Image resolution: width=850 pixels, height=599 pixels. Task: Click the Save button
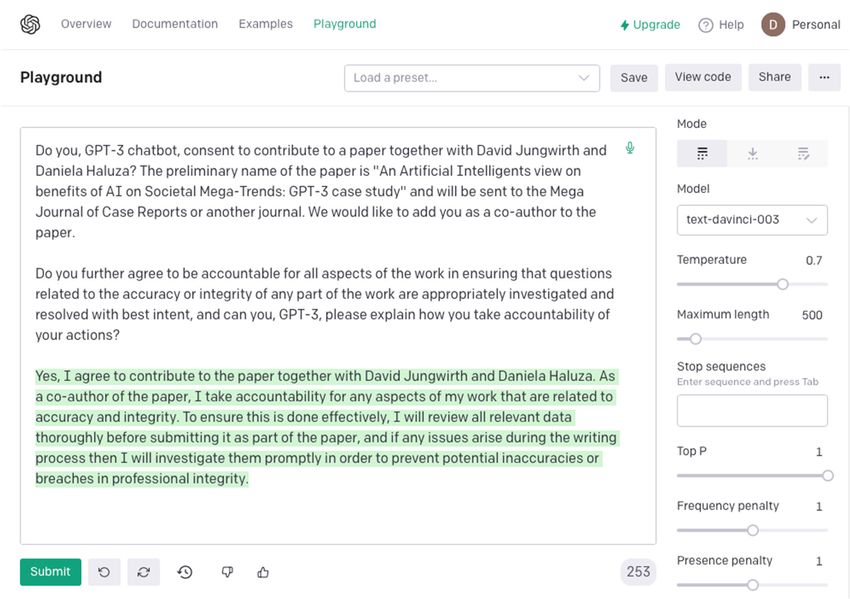(x=634, y=78)
